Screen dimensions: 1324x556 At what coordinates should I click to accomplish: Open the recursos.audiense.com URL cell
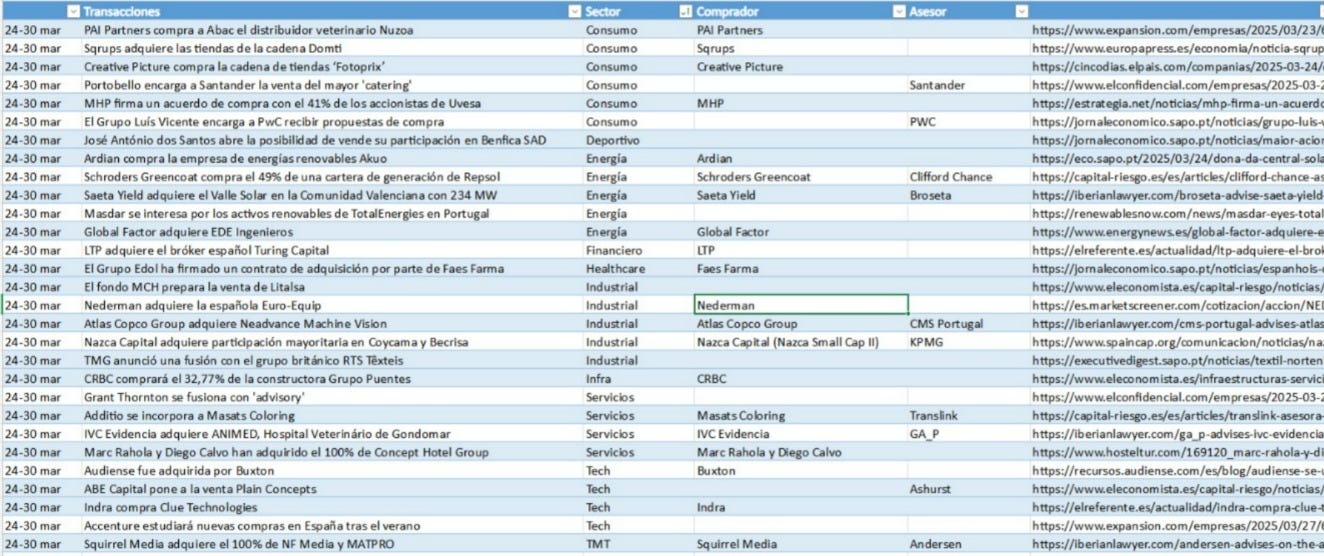pos(1177,470)
